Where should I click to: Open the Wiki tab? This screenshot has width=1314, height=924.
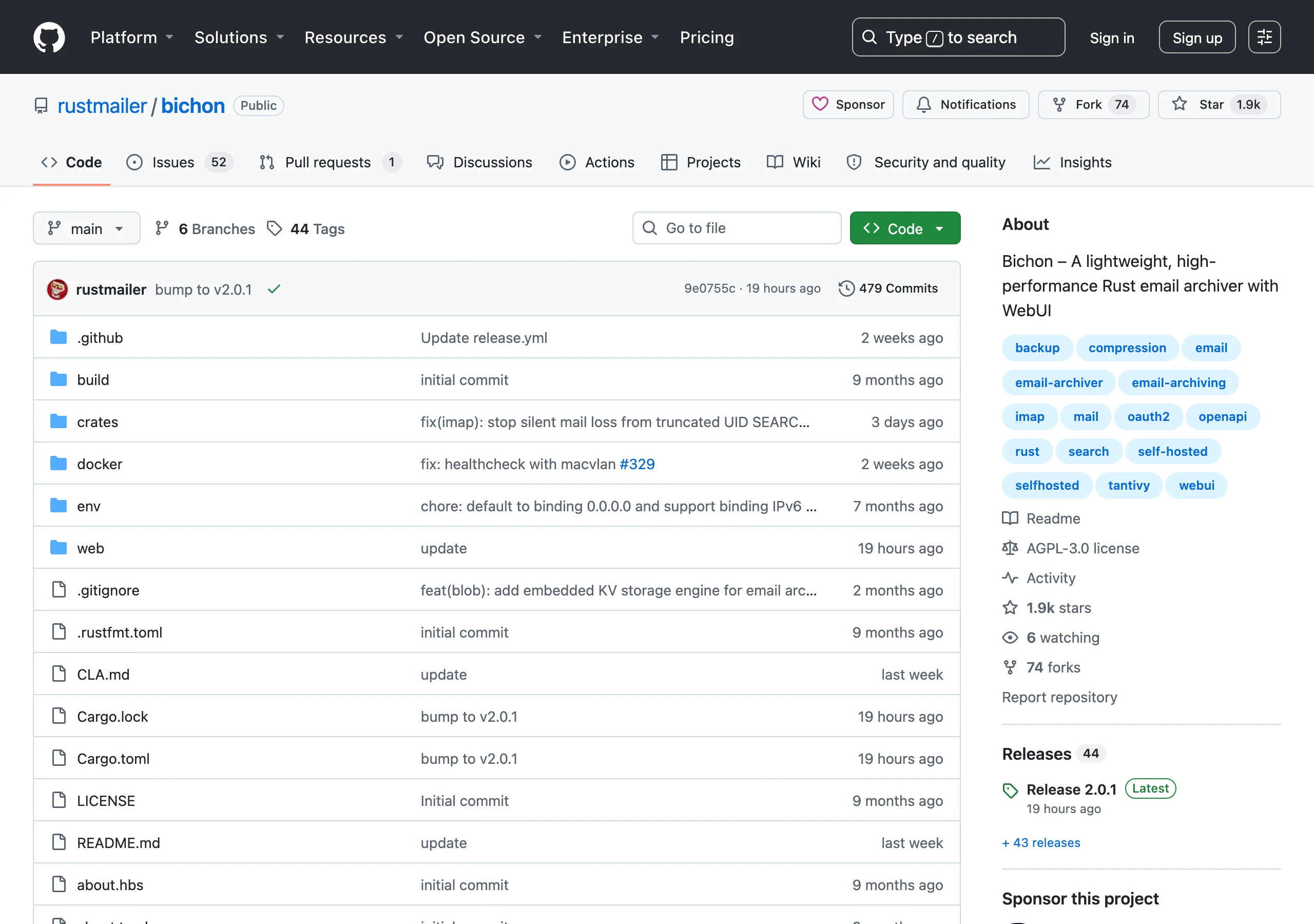pyautogui.click(x=794, y=163)
